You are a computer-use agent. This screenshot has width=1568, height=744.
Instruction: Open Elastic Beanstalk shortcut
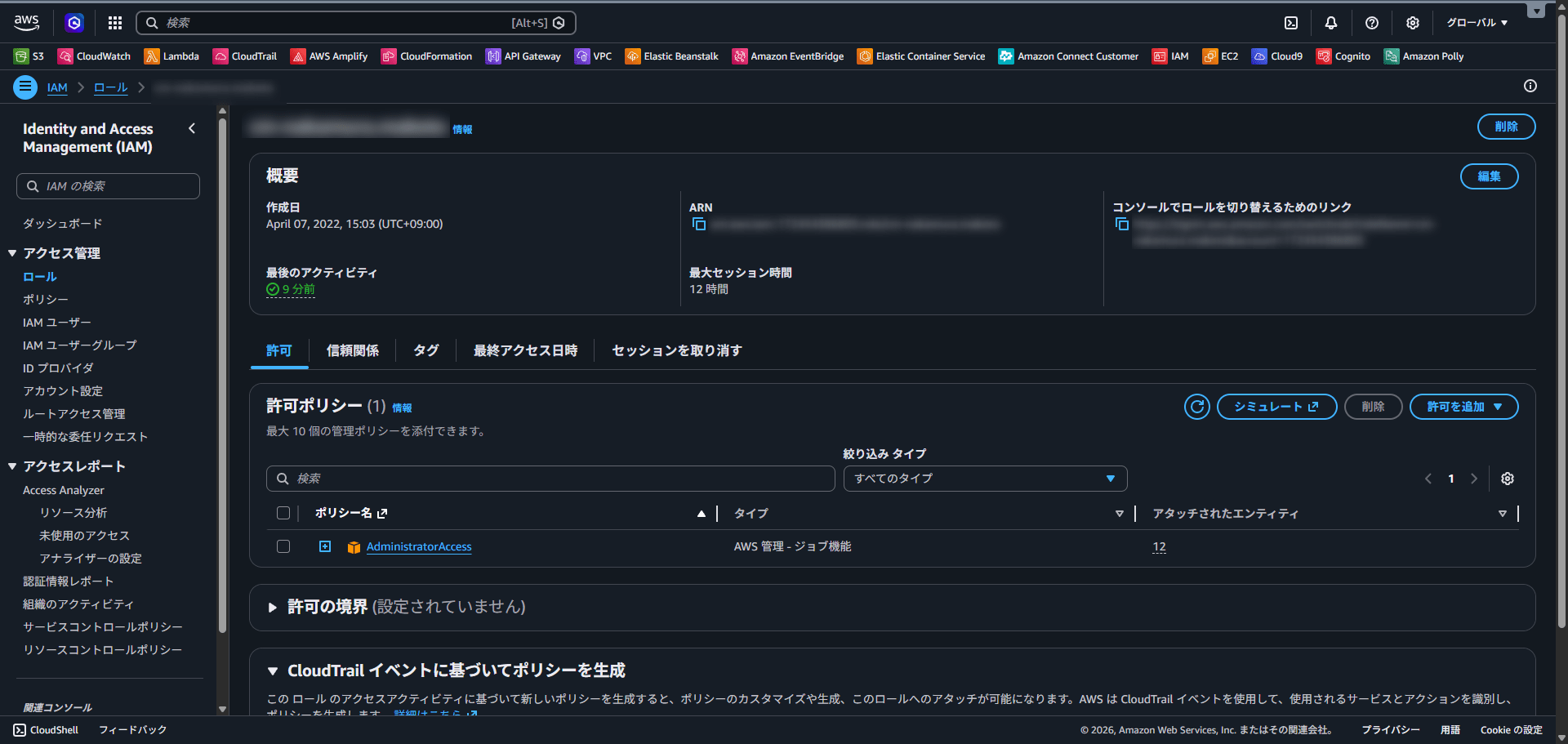tap(672, 56)
